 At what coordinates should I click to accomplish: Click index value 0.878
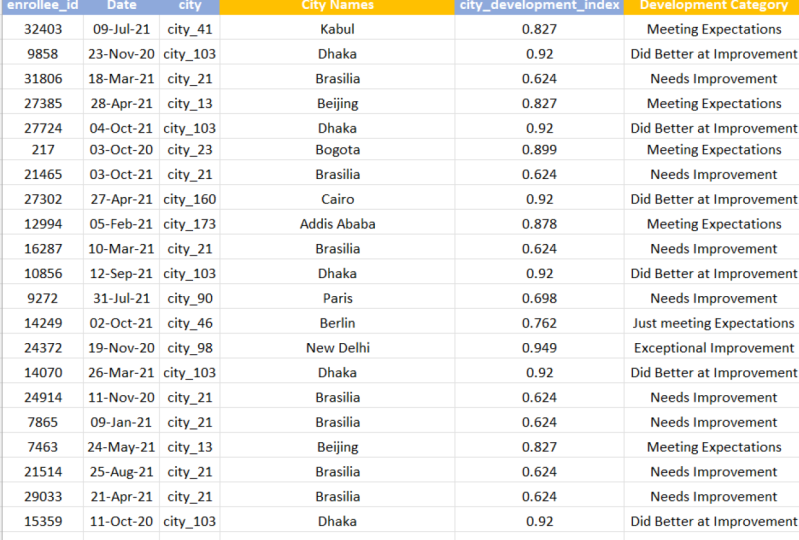(x=539, y=224)
